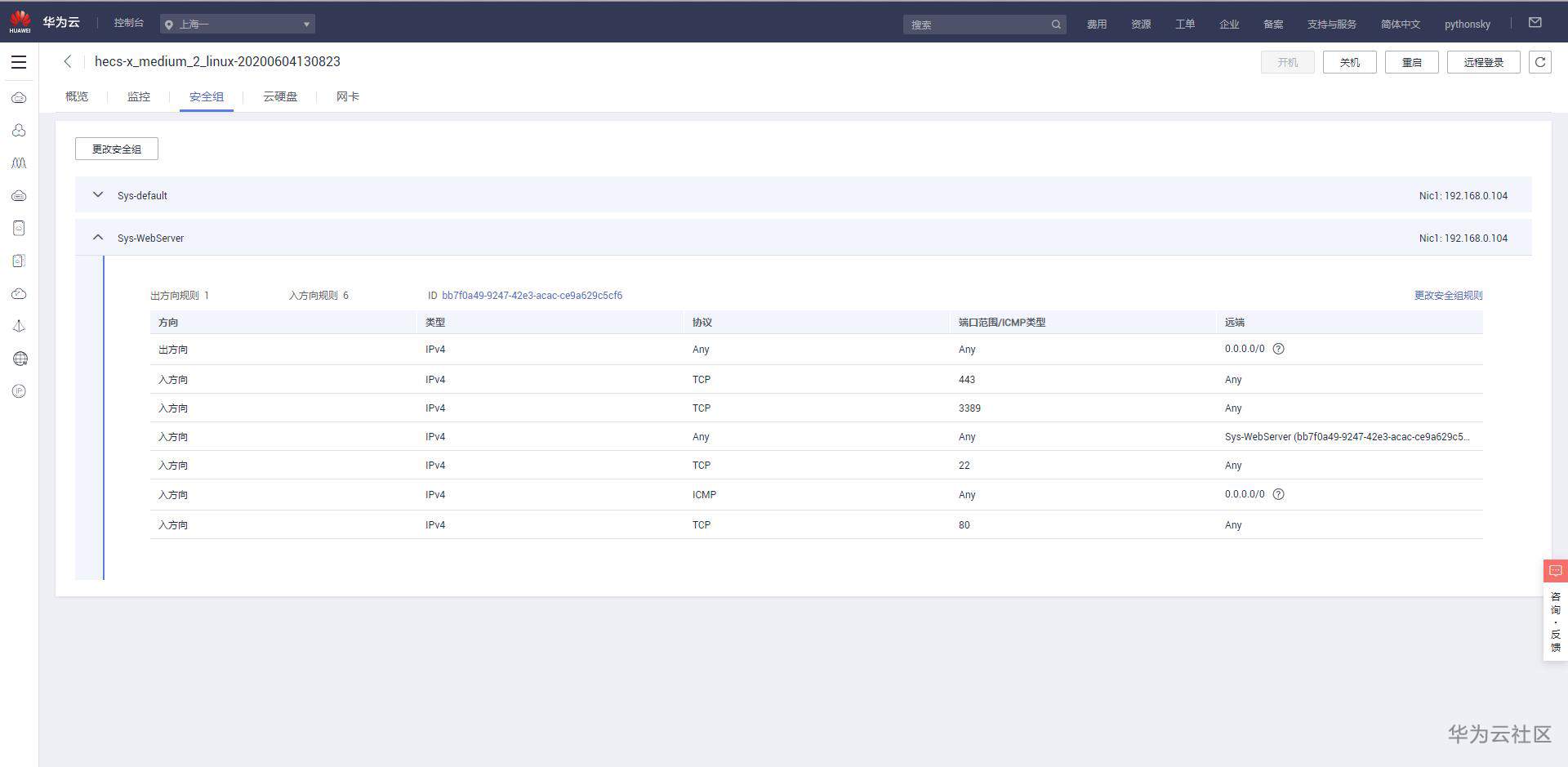1568x767 pixels.
Task: Open the hamburger navigation menu
Action: (19, 62)
